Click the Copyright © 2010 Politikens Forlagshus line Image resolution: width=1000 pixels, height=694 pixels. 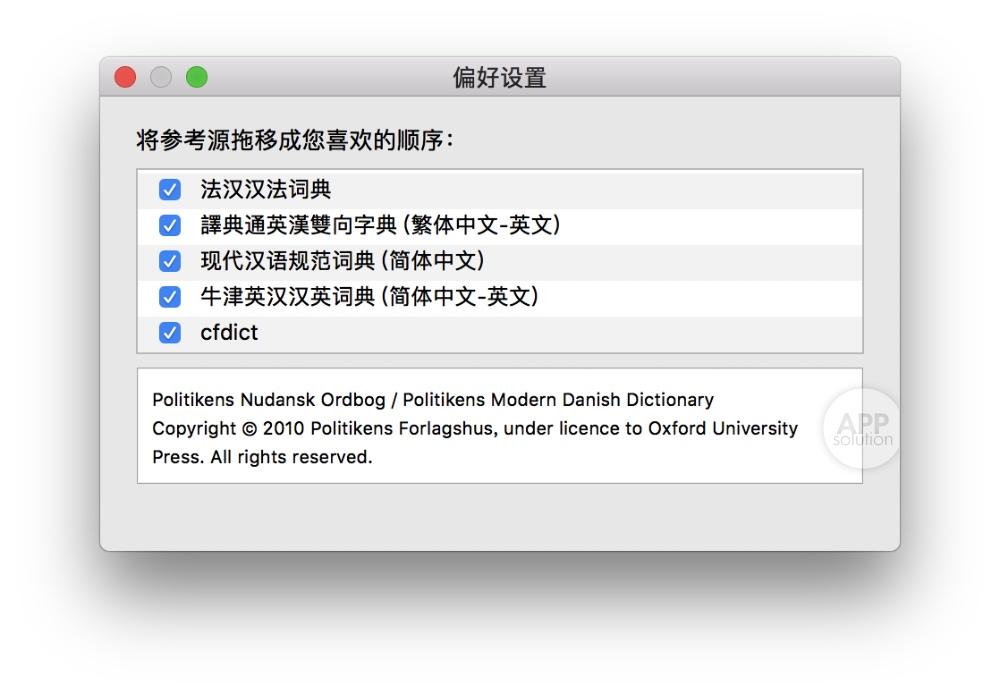475,429
